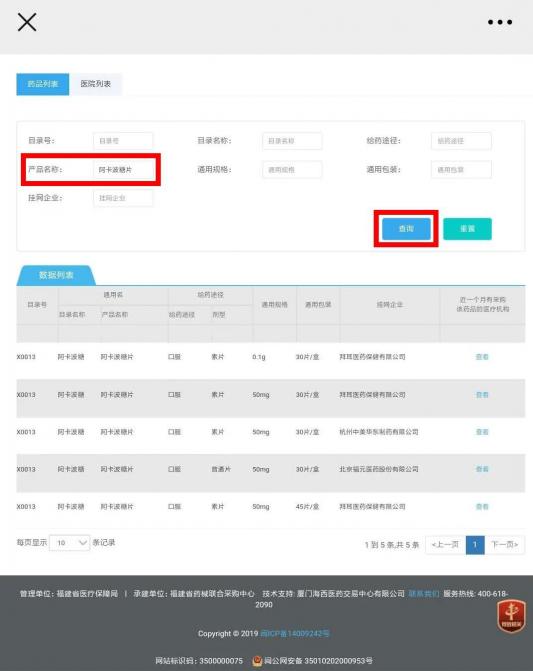
Task: Click the blue 查询 search button
Action: click(x=406, y=229)
